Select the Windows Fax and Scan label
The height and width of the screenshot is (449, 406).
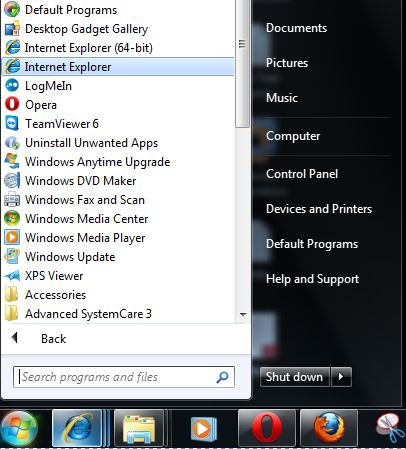tap(85, 200)
